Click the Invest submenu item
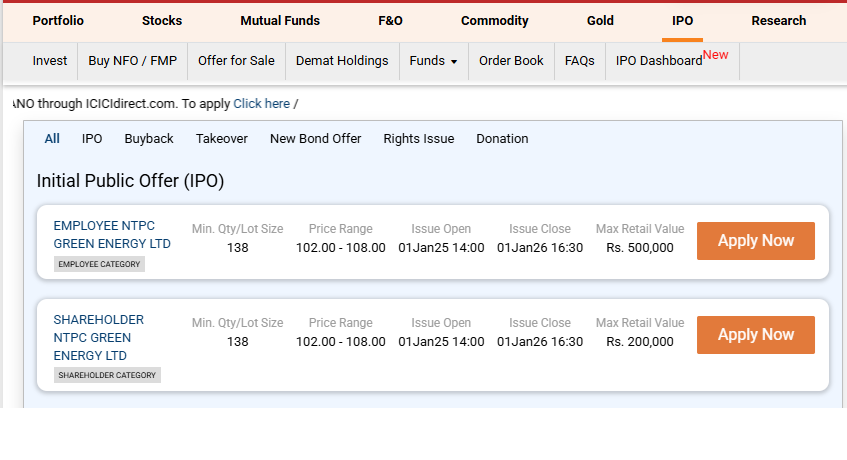The height and width of the screenshot is (460, 847). click(x=50, y=61)
